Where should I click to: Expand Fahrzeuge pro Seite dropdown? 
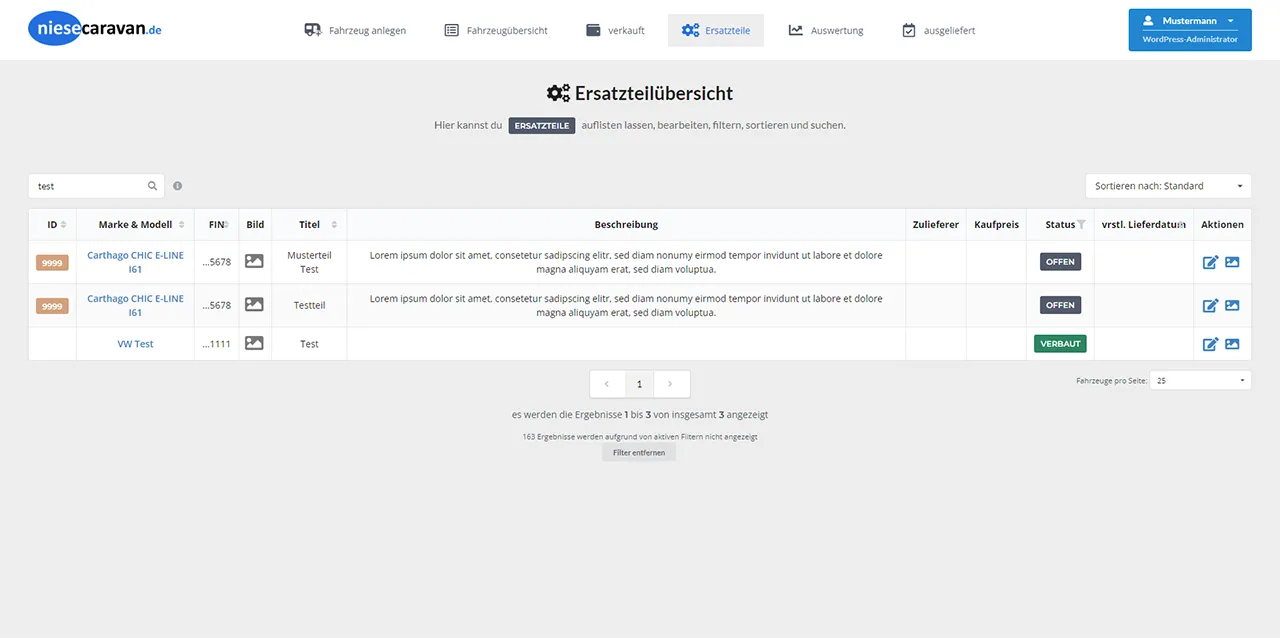pos(1200,380)
